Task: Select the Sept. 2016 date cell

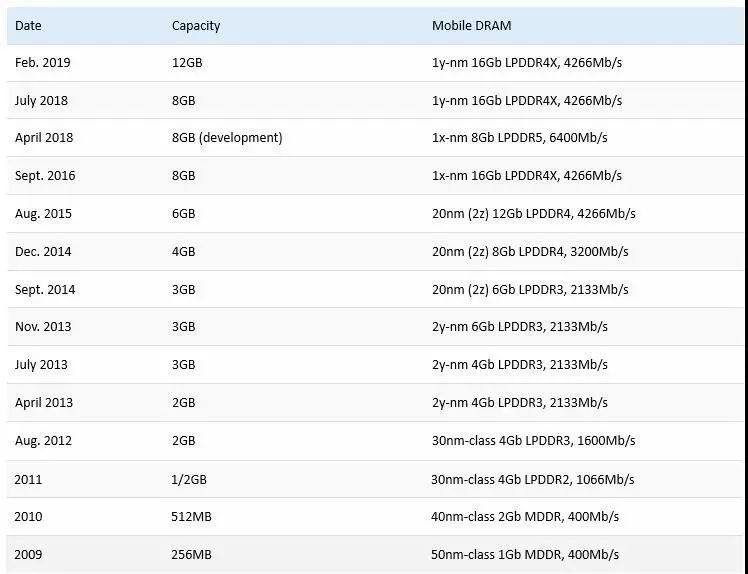Action: (45, 176)
